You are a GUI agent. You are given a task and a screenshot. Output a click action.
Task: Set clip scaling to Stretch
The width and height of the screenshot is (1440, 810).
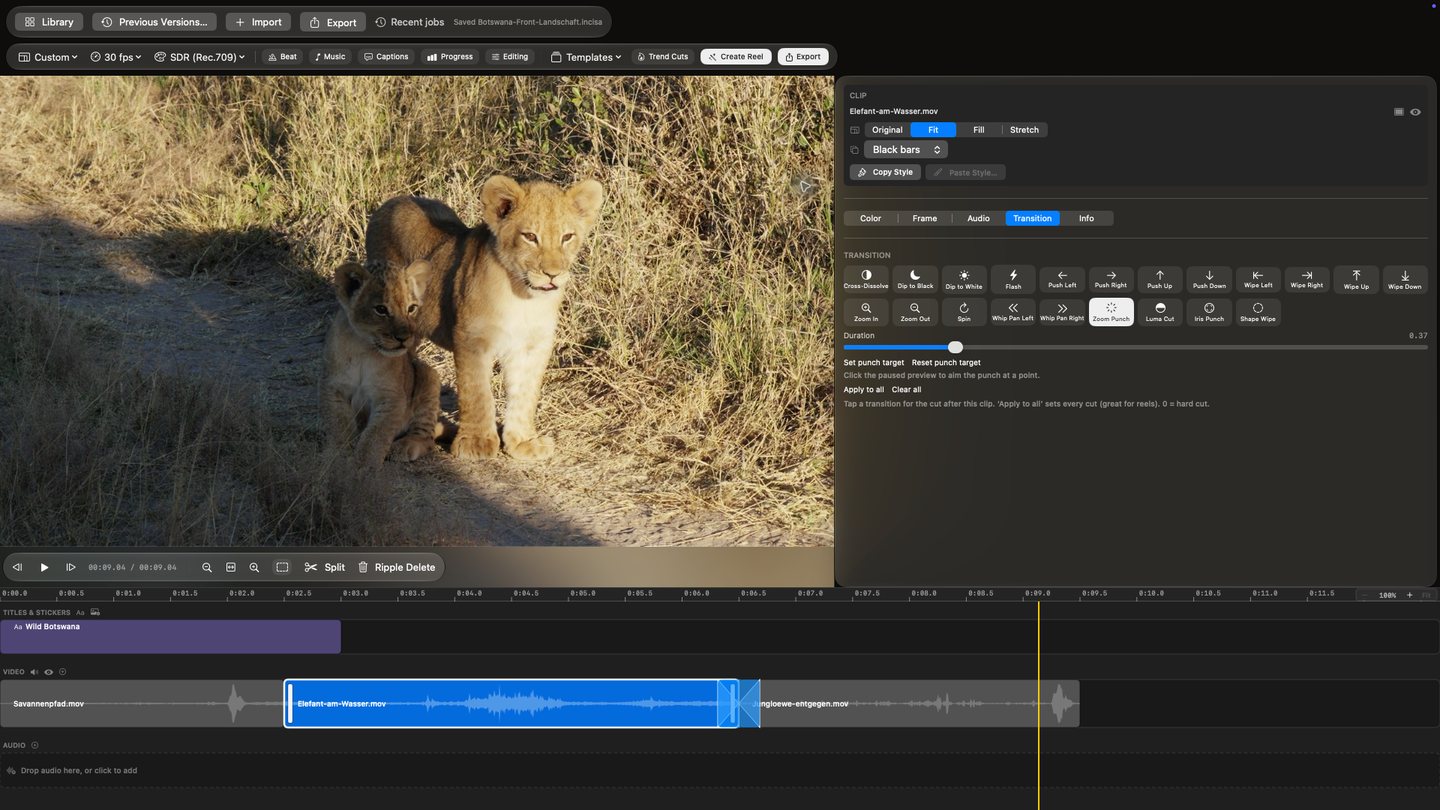coord(1024,130)
